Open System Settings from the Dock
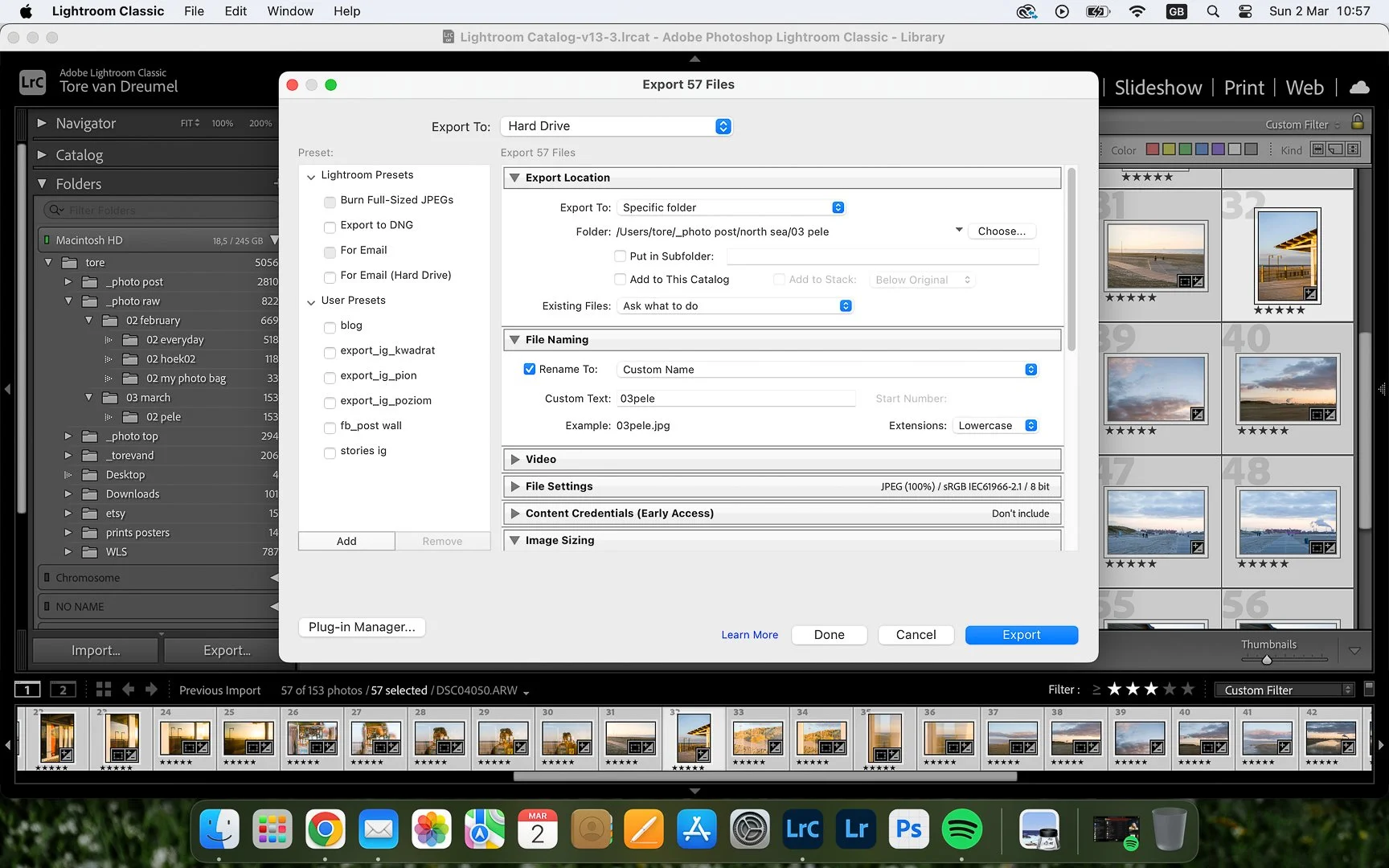 pyautogui.click(x=750, y=829)
